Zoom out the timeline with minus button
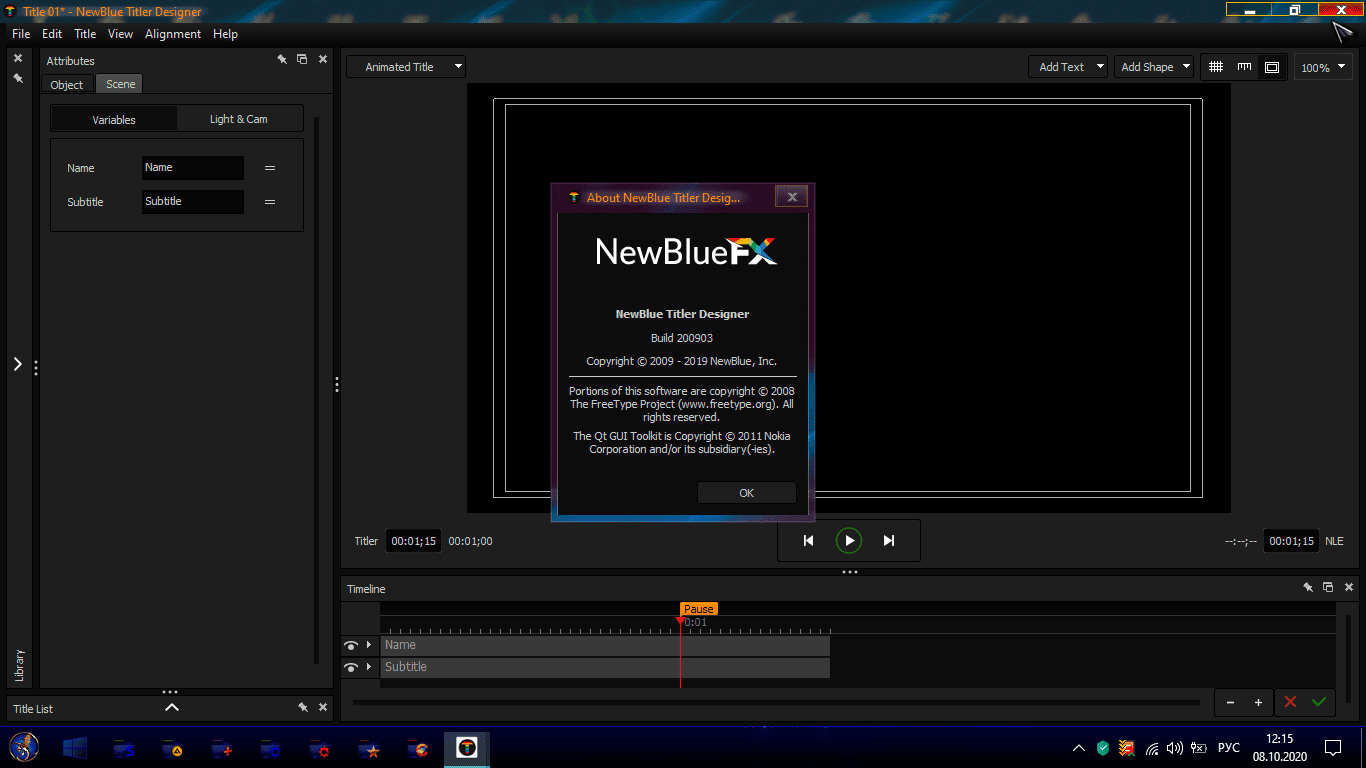Screen dimensions: 1366x768 (x=1230, y=702)
